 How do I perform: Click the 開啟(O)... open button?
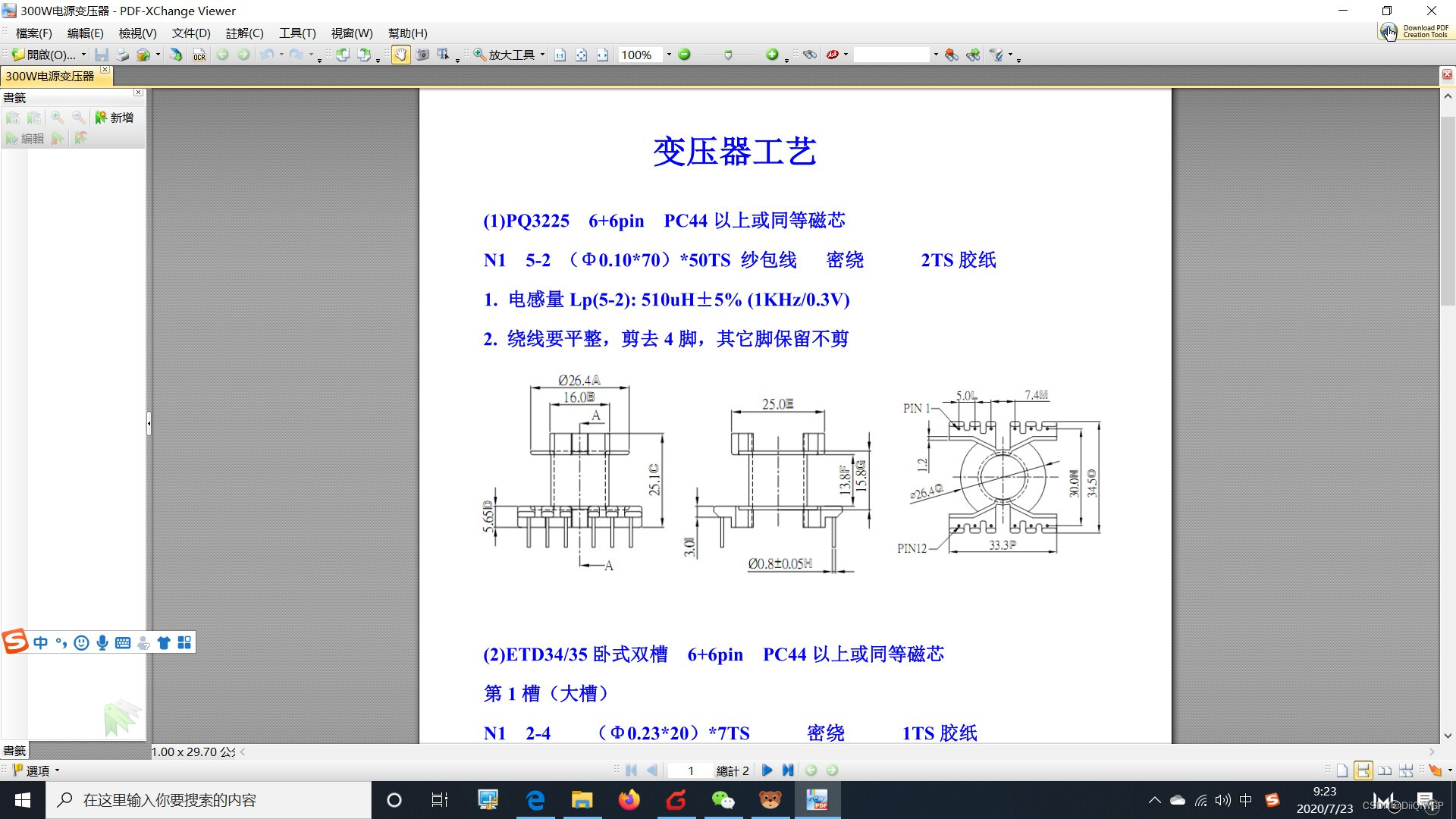tap(44, 55)
